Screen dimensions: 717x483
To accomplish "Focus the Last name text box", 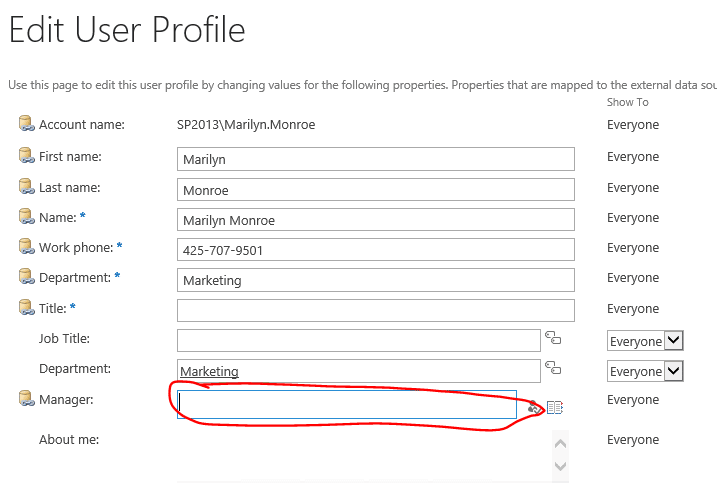I will [375, 189].
